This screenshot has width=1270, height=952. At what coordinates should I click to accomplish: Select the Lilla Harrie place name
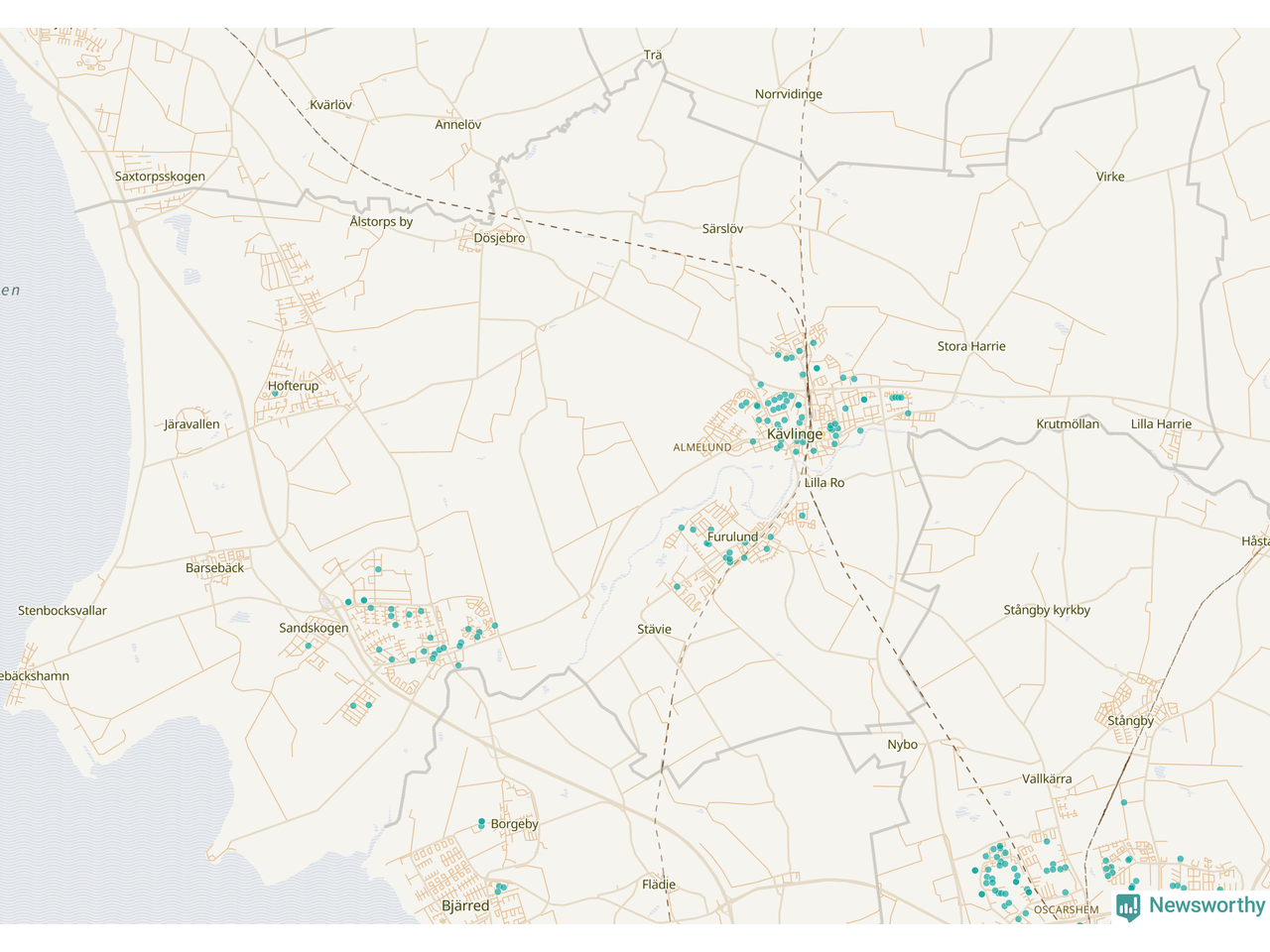[1161, 423]
